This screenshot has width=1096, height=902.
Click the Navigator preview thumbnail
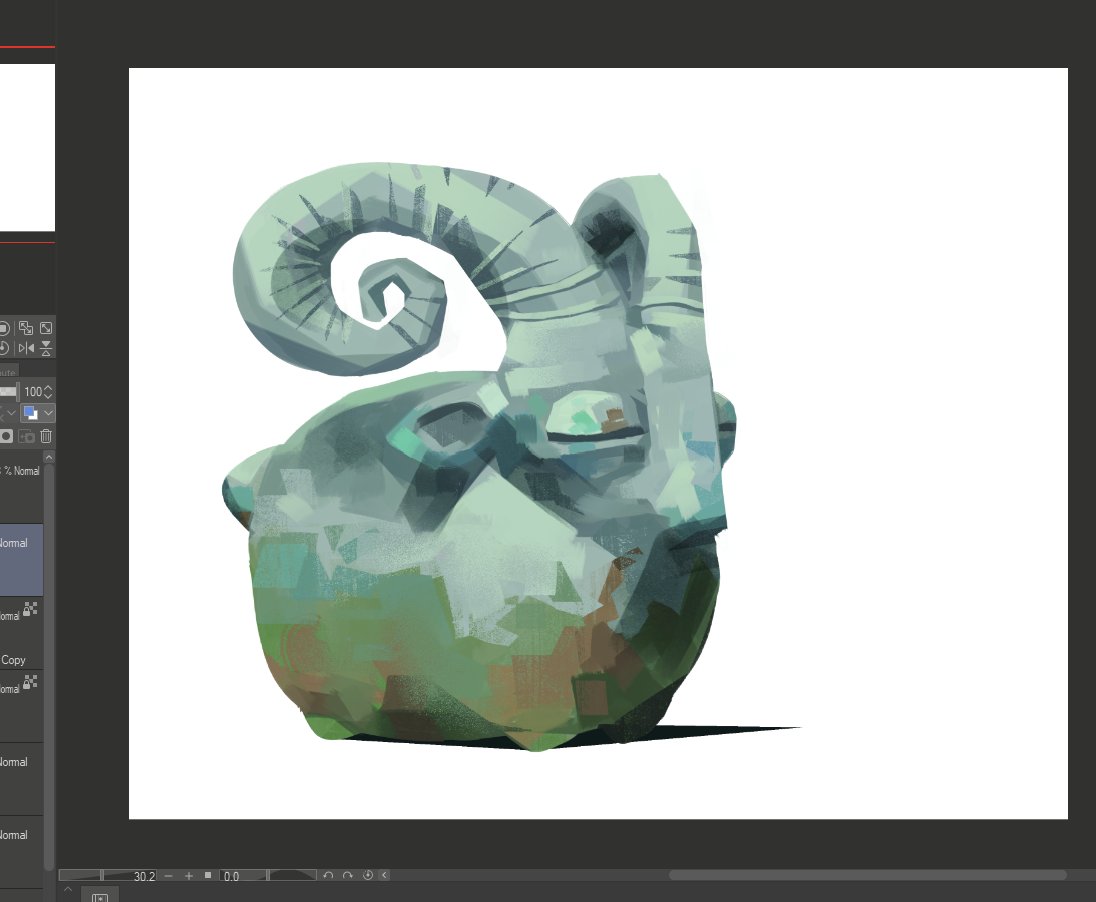pos(27,148)
